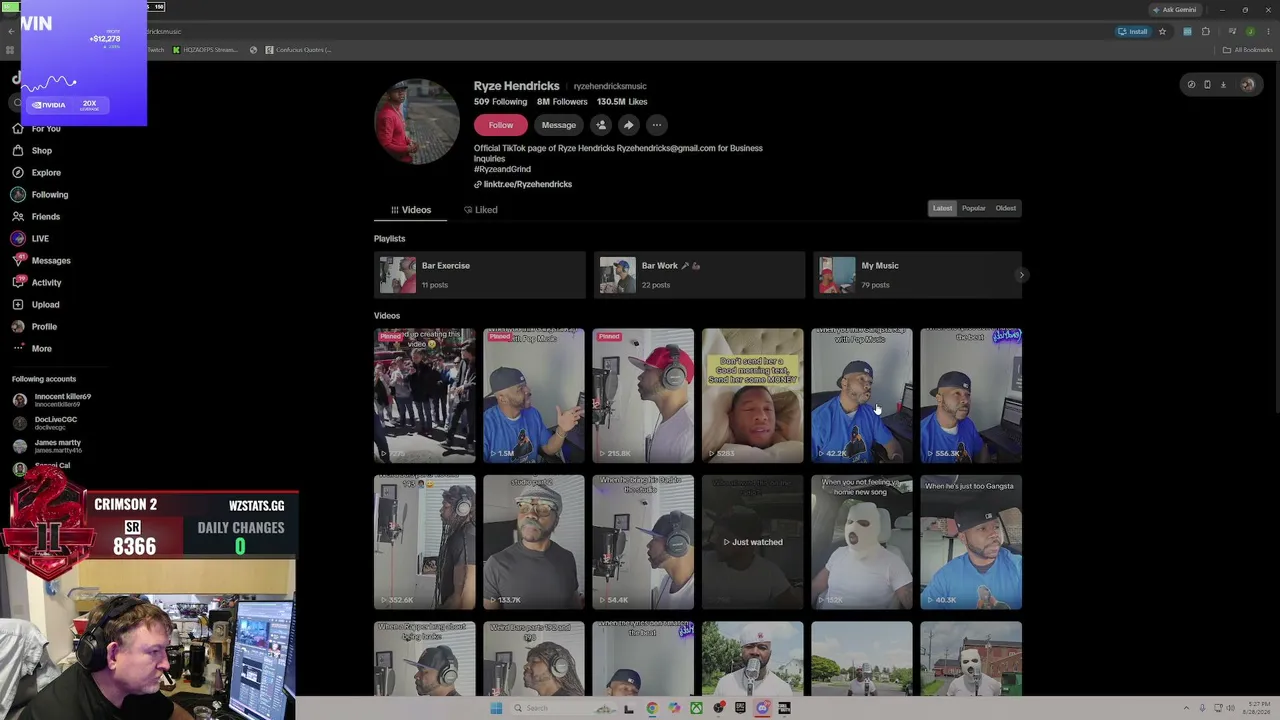Click the circular coin icon in the floating toolbar

point(1191,85)
